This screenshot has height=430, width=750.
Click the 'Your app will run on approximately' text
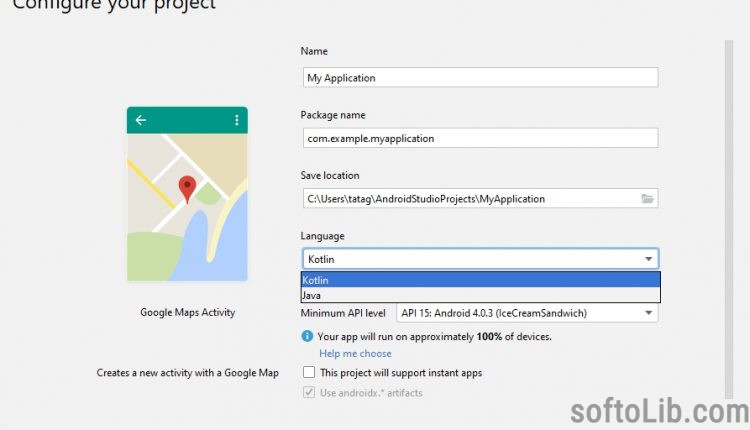tap(396, 337)
